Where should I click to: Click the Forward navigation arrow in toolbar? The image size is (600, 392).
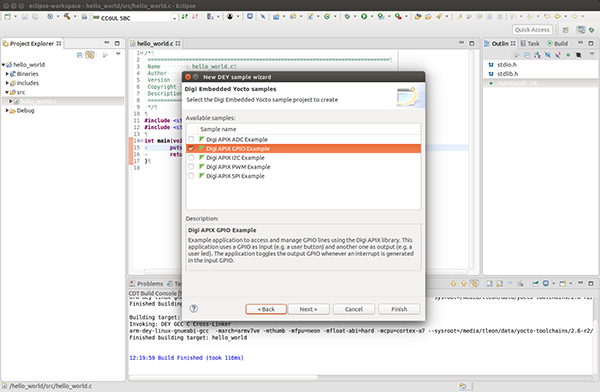[574, 16]
